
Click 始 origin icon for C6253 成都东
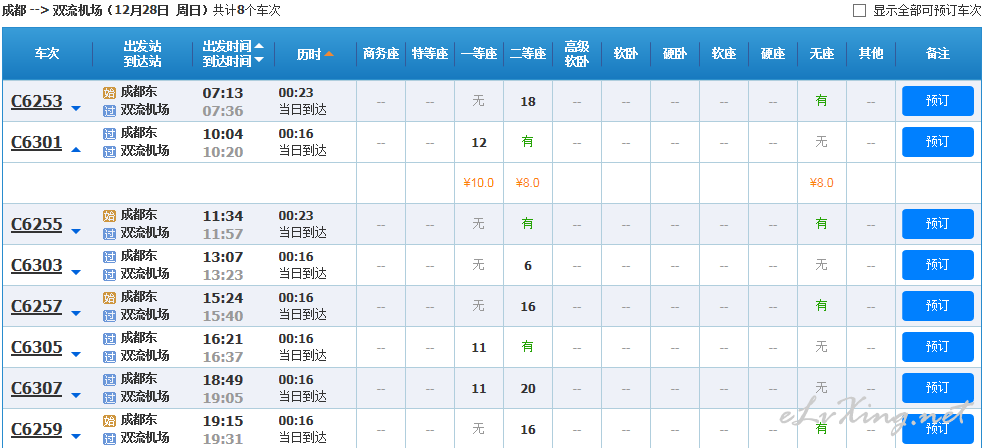pos(109,93)
